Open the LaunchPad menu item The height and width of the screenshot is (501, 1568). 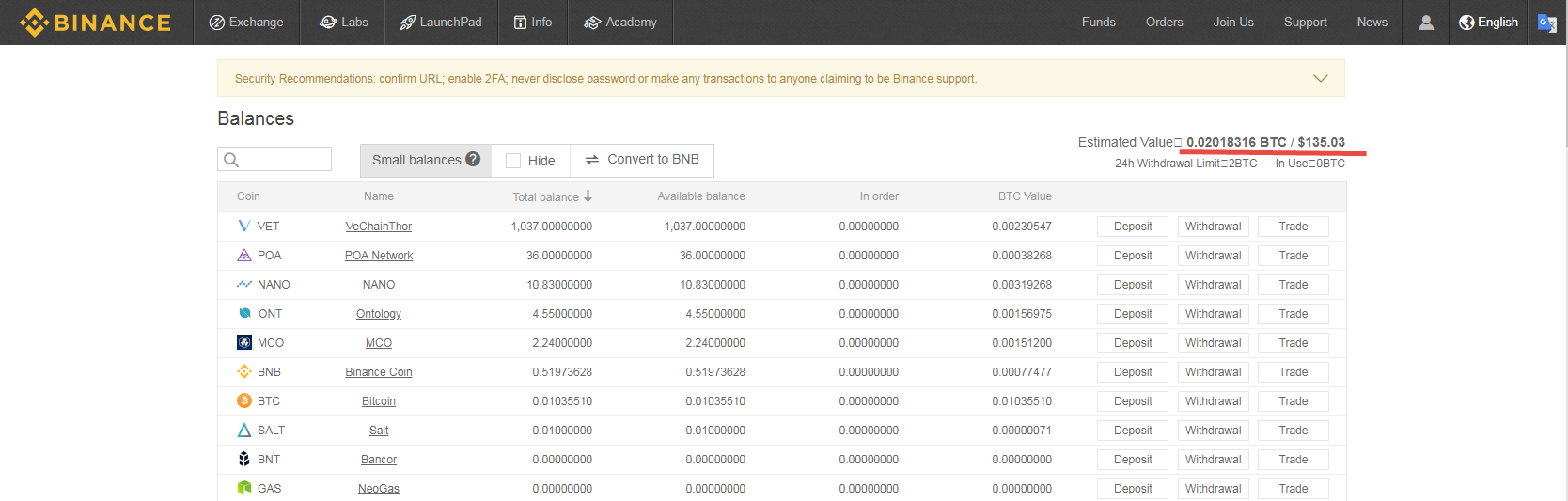pos(441,23)
